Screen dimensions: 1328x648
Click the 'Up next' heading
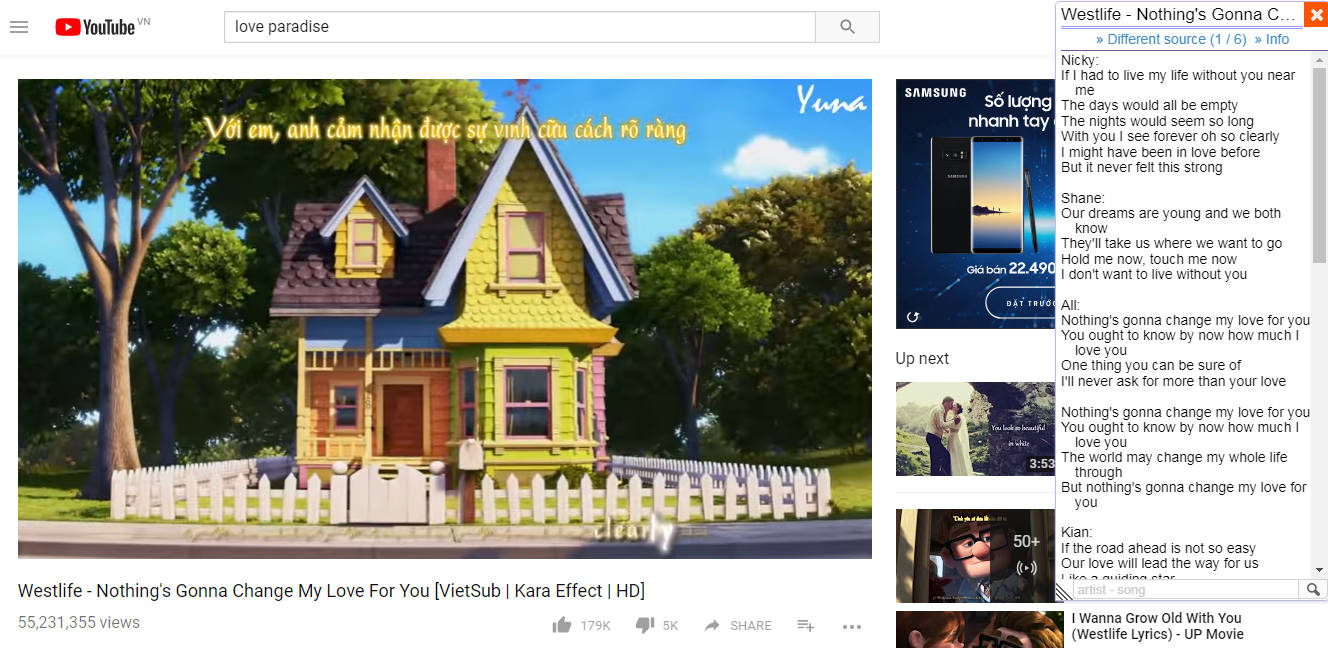[x=922, y=358]
